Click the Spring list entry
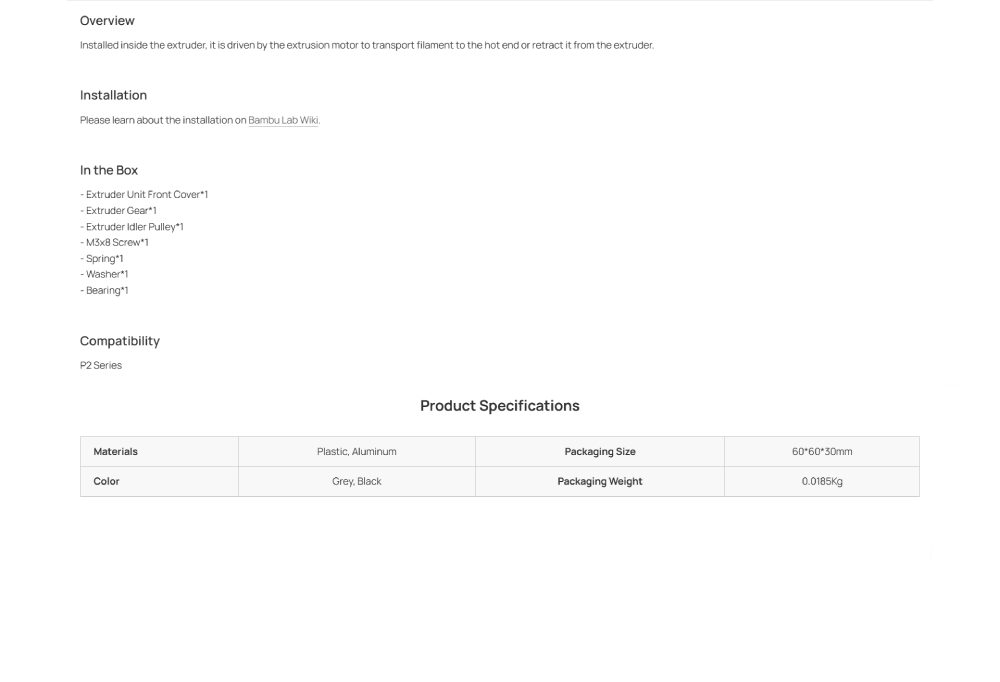Viewport: 1000px width, 682px height. click(x=104, y=259)
